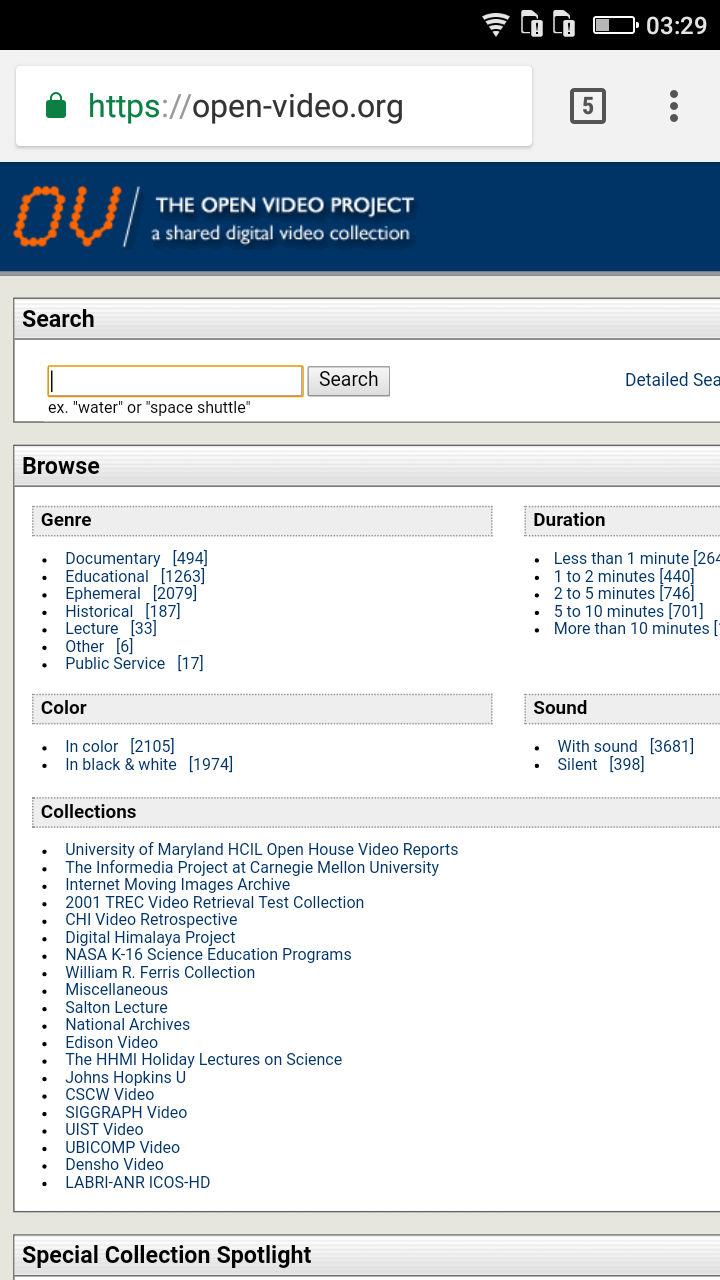This screenshot has height=1280, width=720.
Task: Browse videos With sound
Action: coord(597,746)
